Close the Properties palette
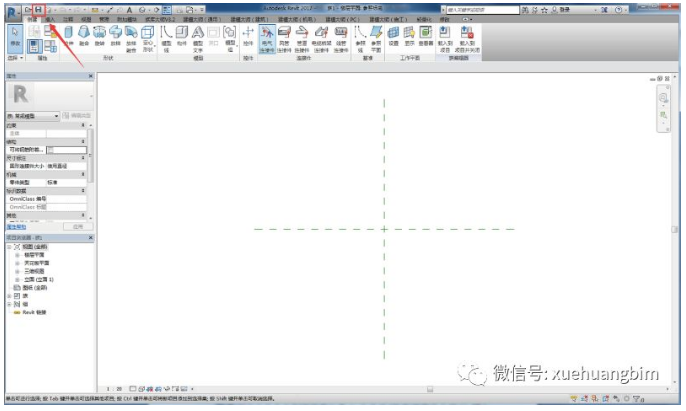The width and height of the screenshot is (686, 411). tap(91, 76)
